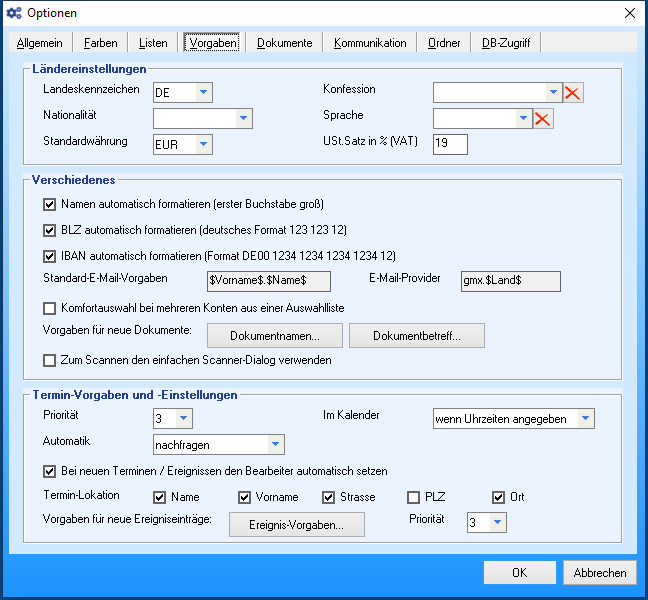
Task: Uncheck BLZ automatisch formatieren
Action: [x=50, y=230]
